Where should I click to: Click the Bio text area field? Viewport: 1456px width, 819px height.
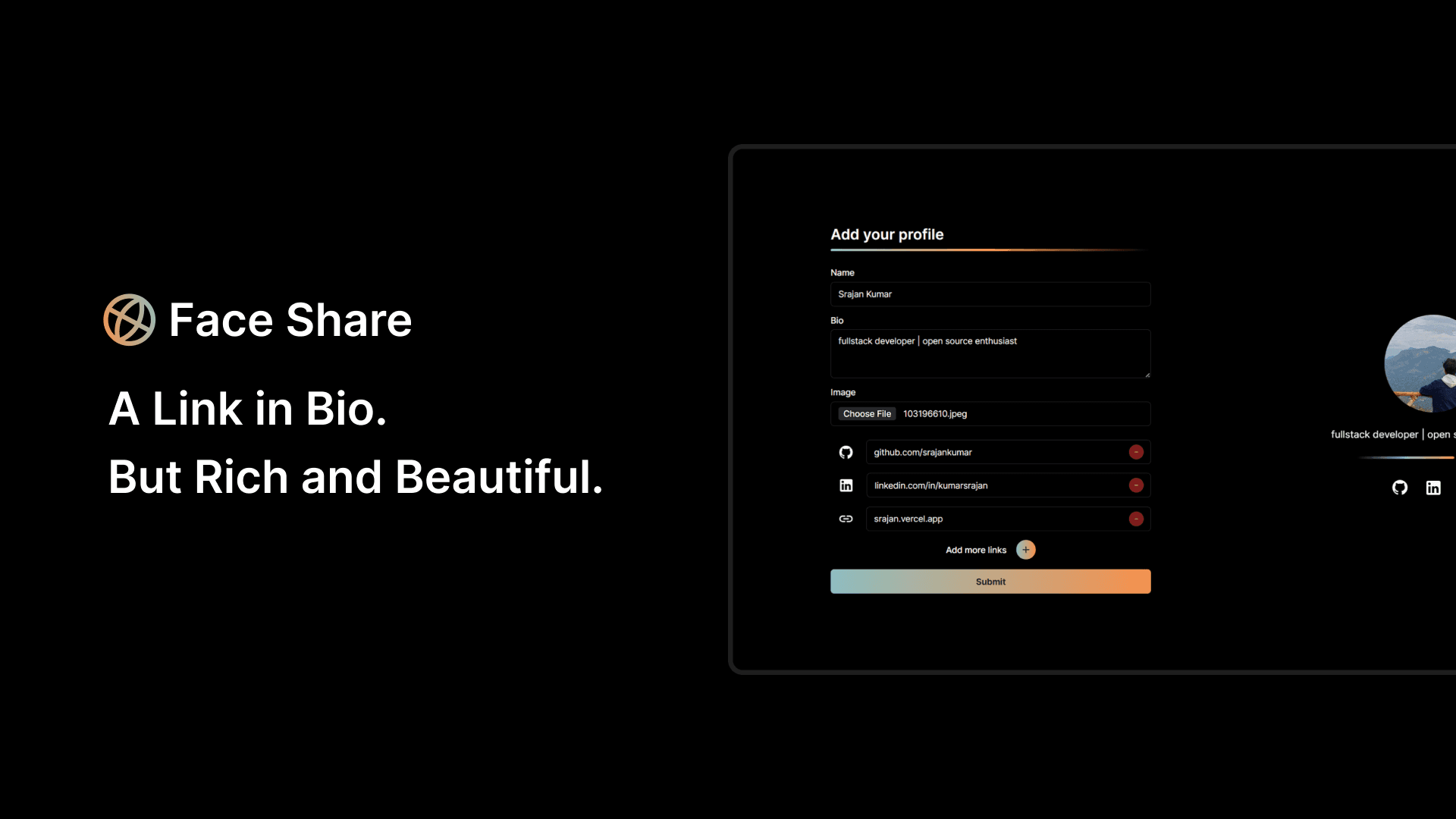tap(990, 353)
